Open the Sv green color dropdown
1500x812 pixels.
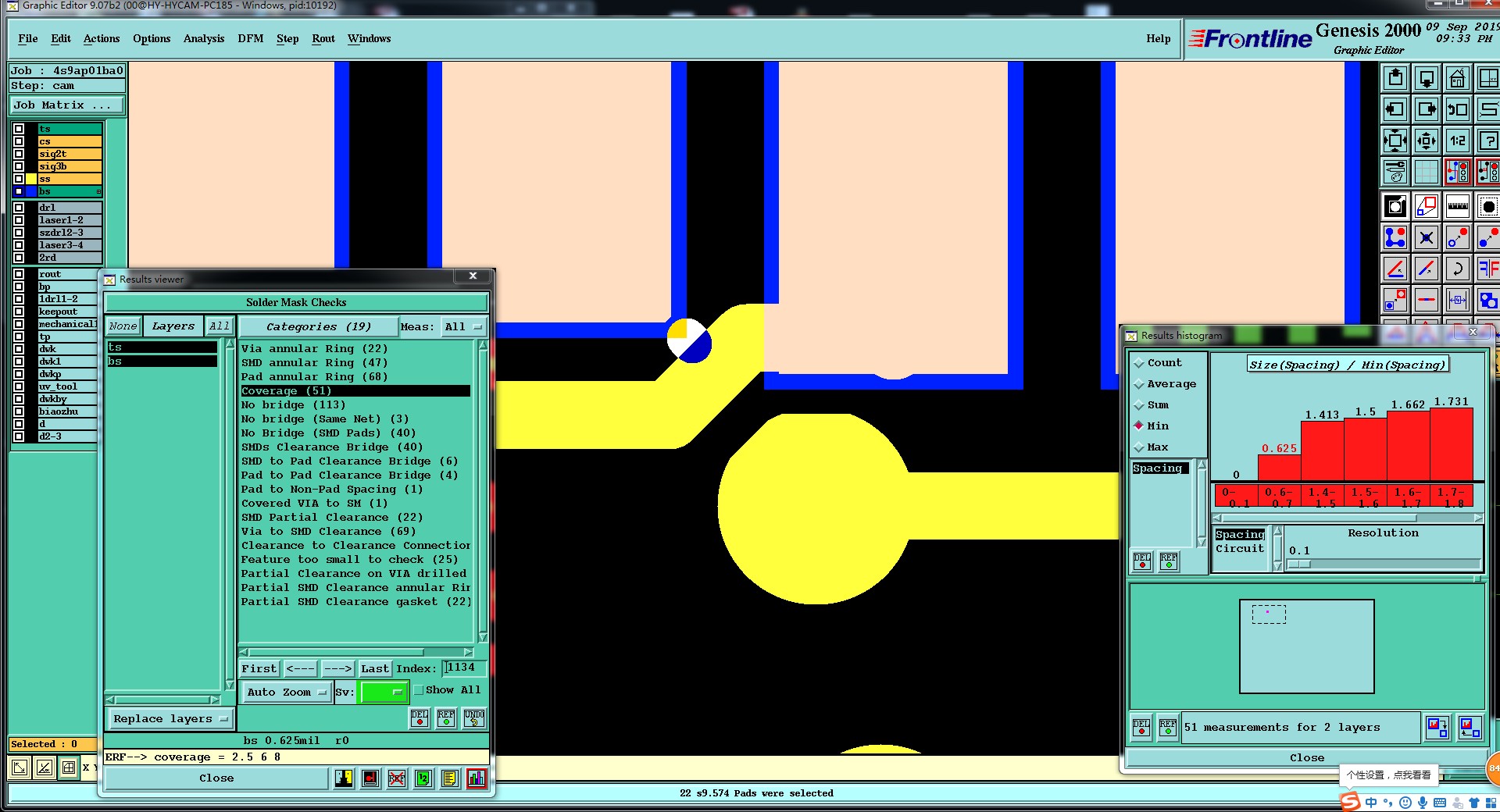383,692
